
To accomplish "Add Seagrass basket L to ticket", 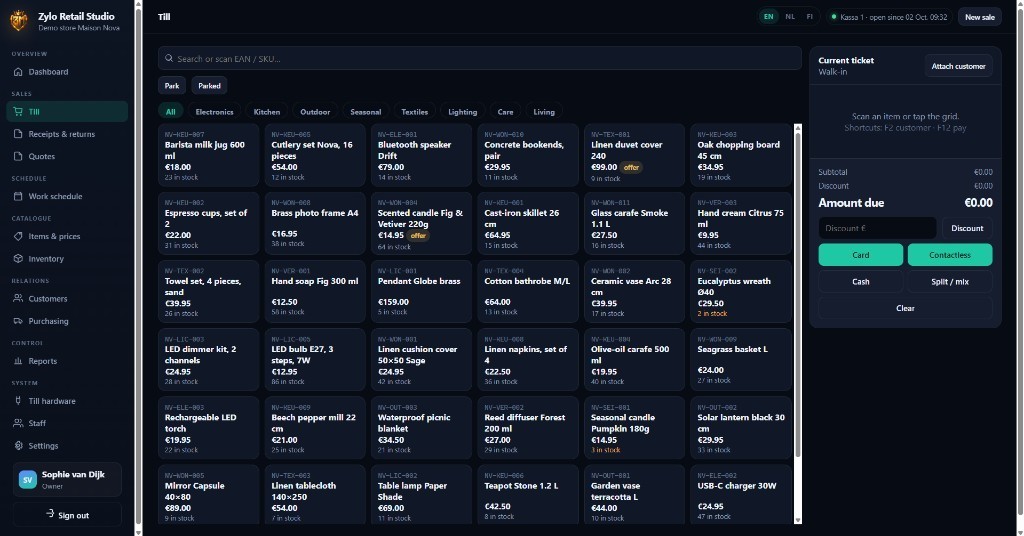I will click(x=741, y=360).
